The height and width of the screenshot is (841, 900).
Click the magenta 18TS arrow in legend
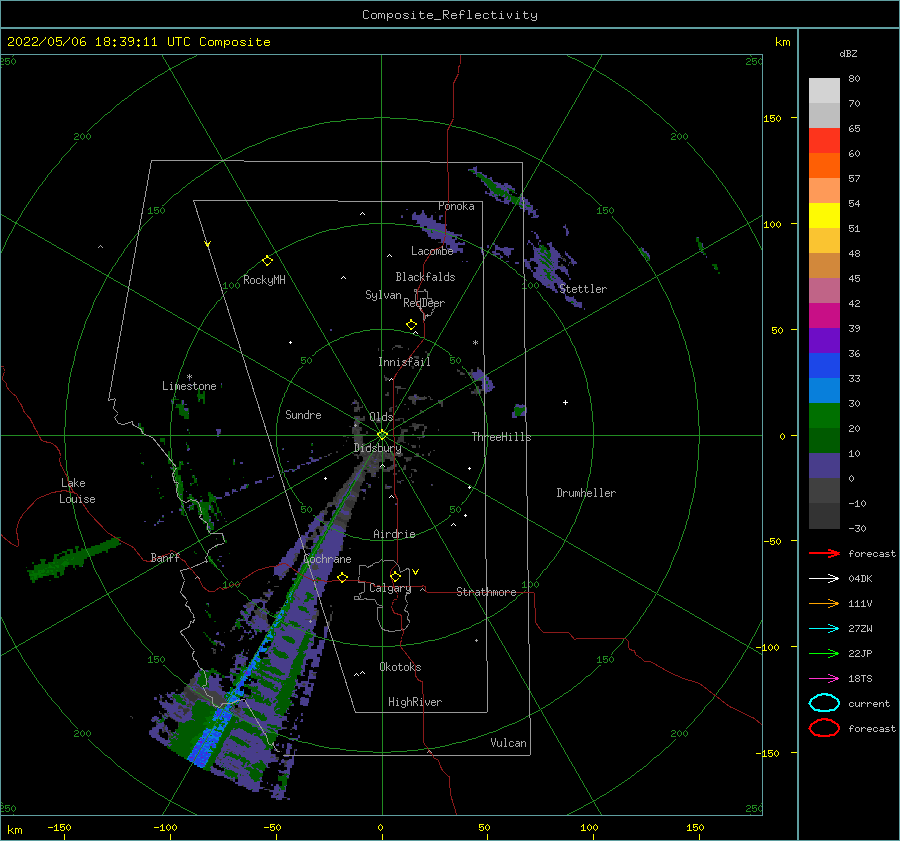click(824, 679)
